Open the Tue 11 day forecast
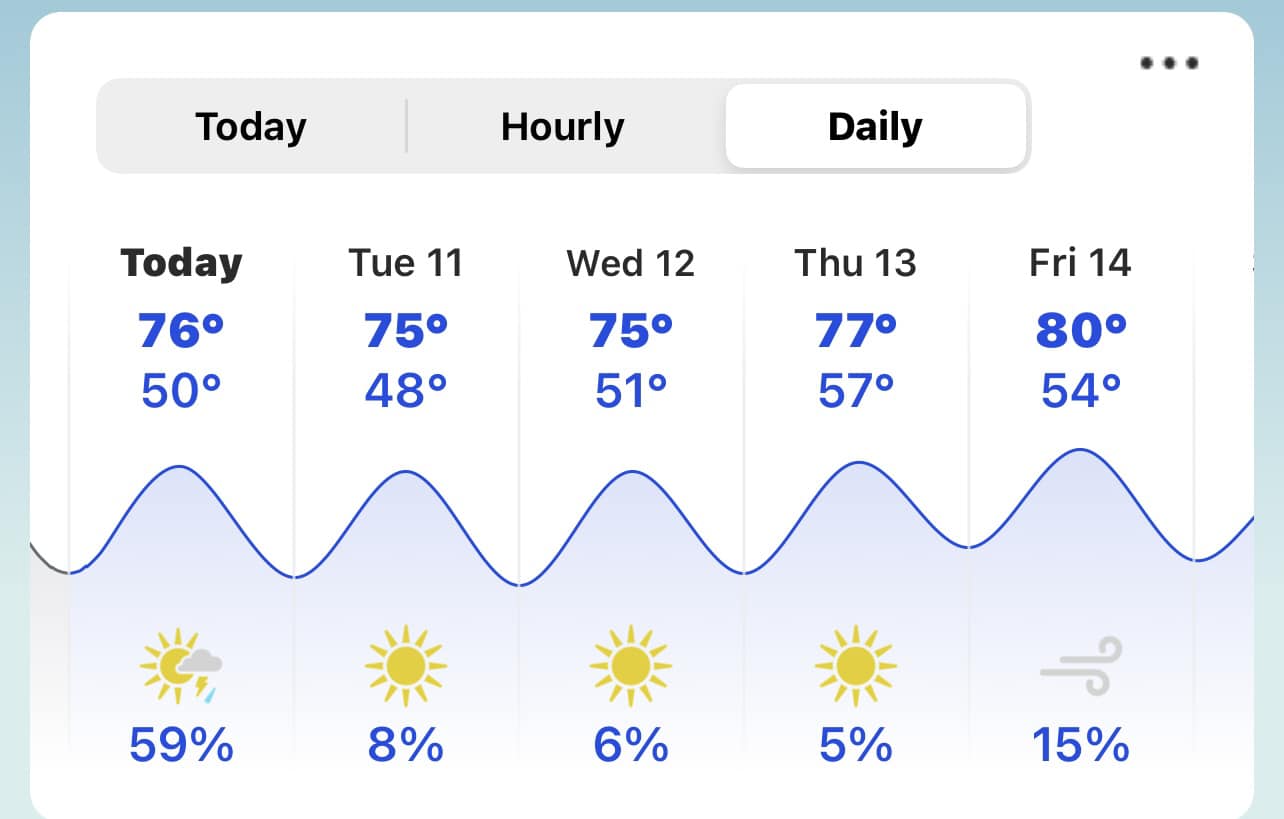The width and height of the screenshot is (1284, 819). click(x=405, y=263)
